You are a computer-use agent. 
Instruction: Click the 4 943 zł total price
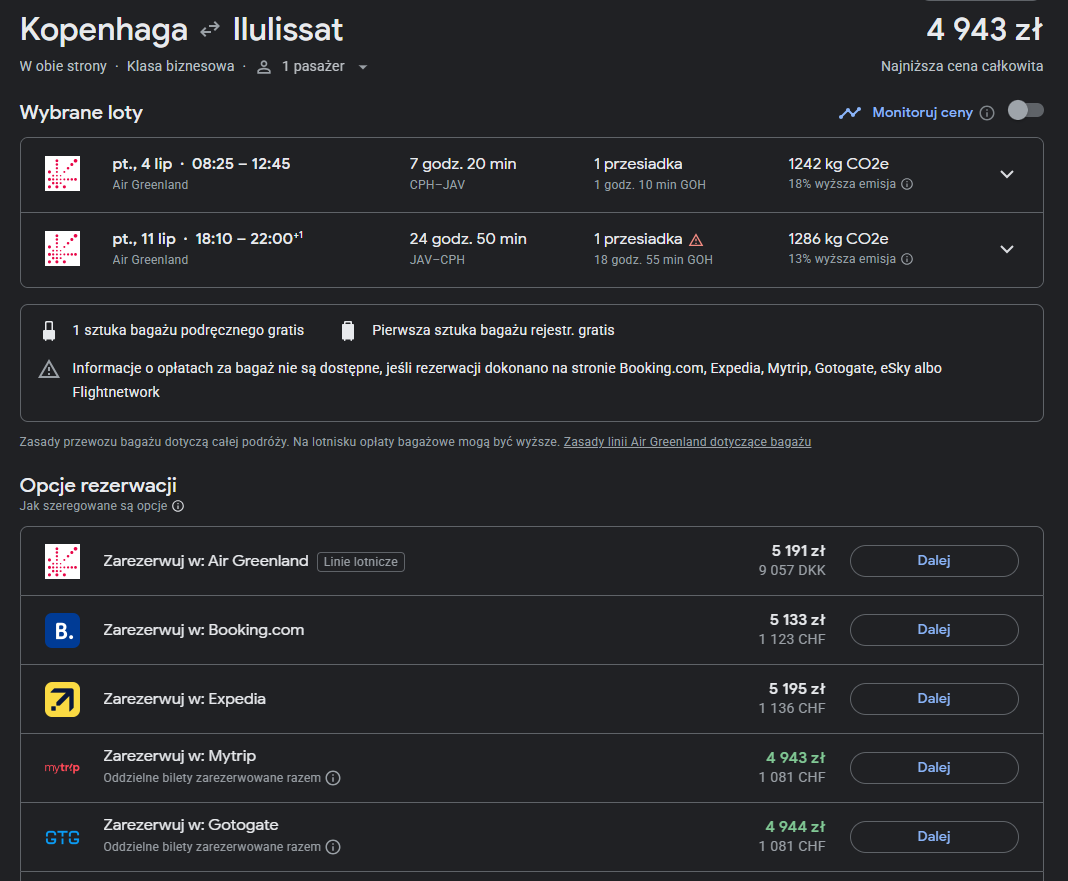pos(984,29)
